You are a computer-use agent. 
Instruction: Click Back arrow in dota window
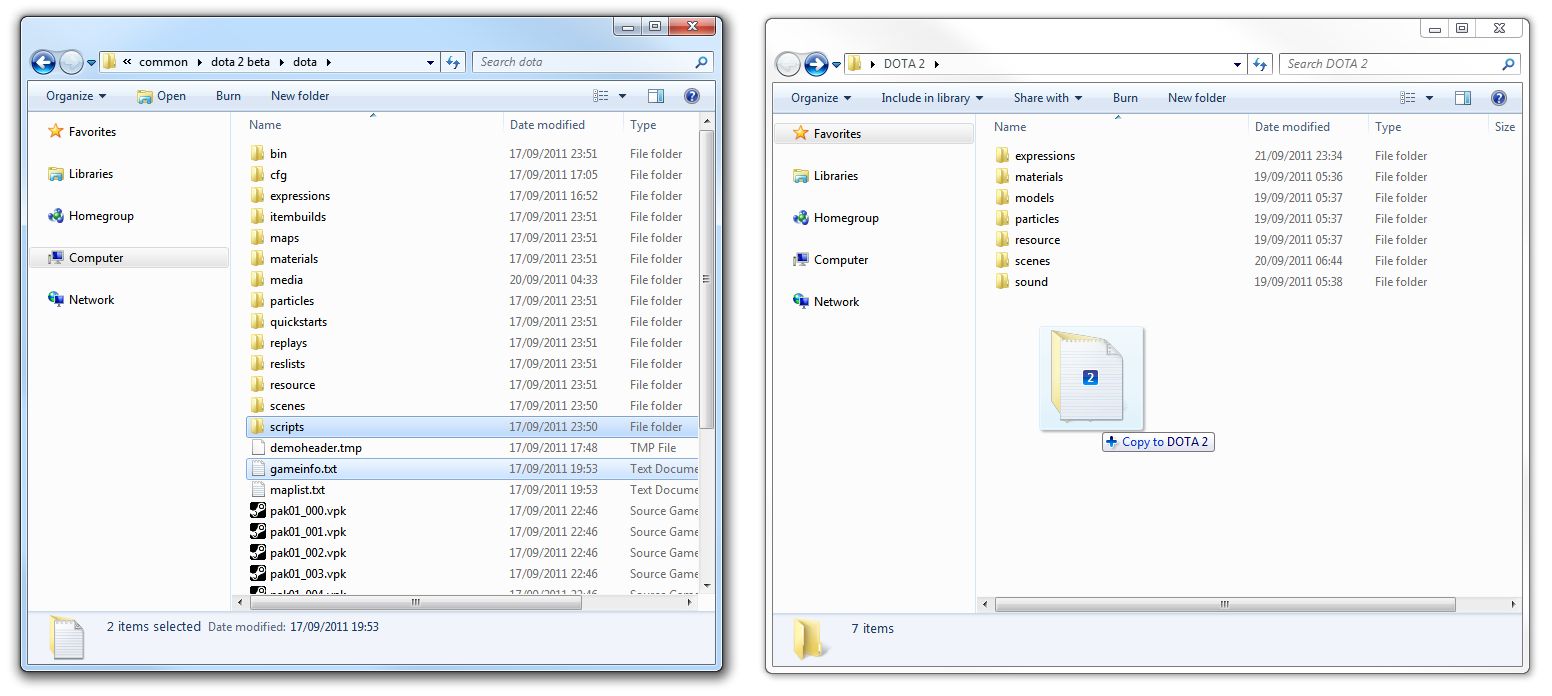point(43,62)
